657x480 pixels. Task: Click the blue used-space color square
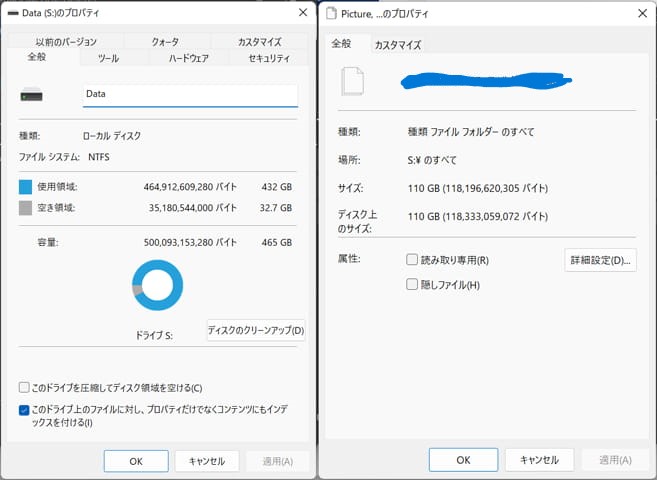26,187
